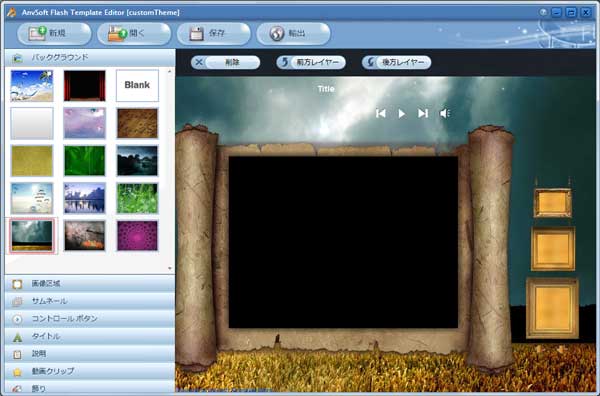Expand the コントロールボタン section
Screen dimensions: 600x396
click(x=90, y=318)
